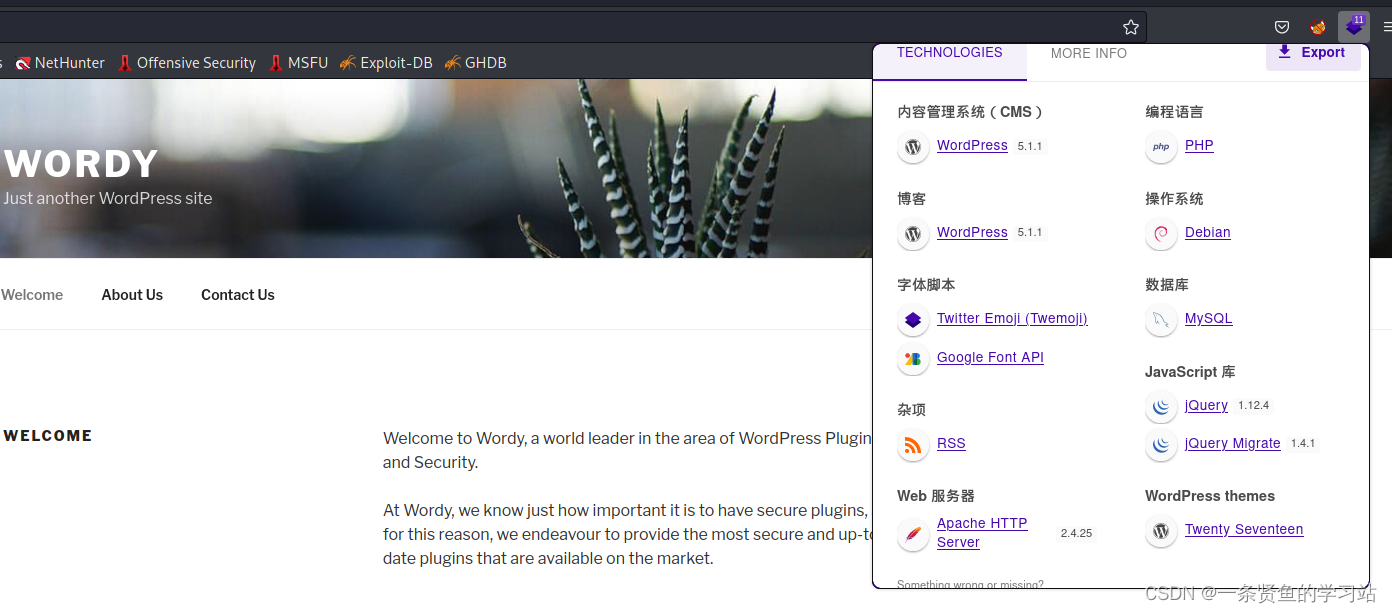Open the Welcome page in site menu
This screenshot has width=1392, height=613.
coord(32,295)
